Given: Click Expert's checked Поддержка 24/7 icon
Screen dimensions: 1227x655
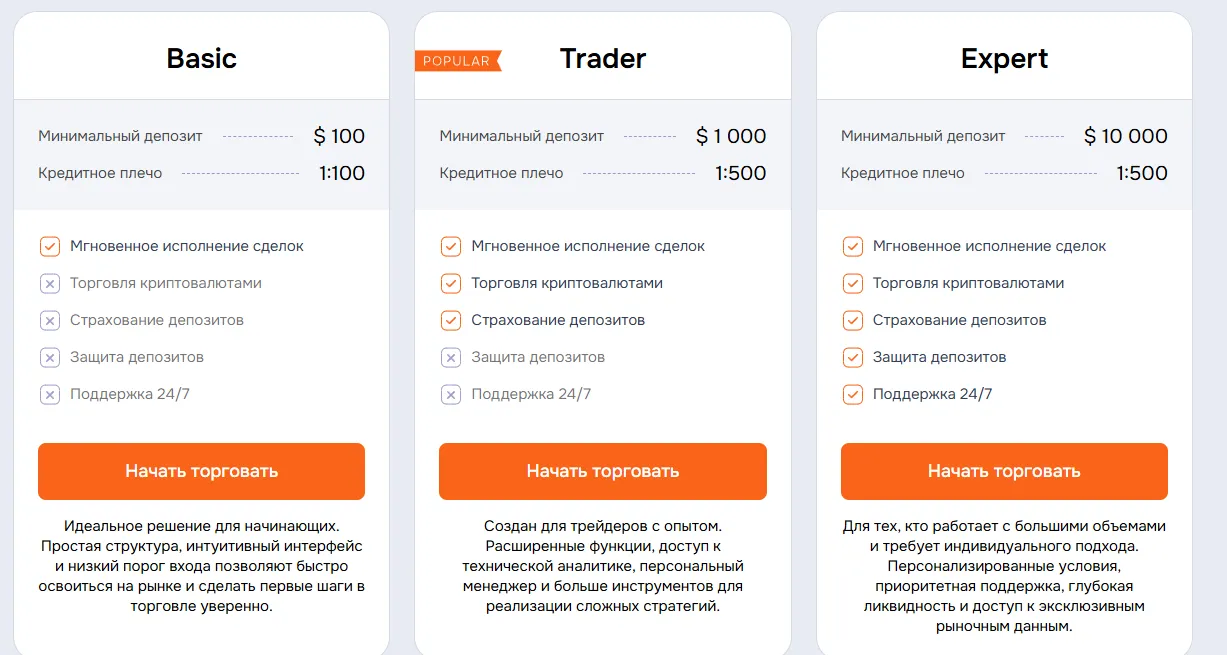Looking at the screenshot, I should 853,394.
